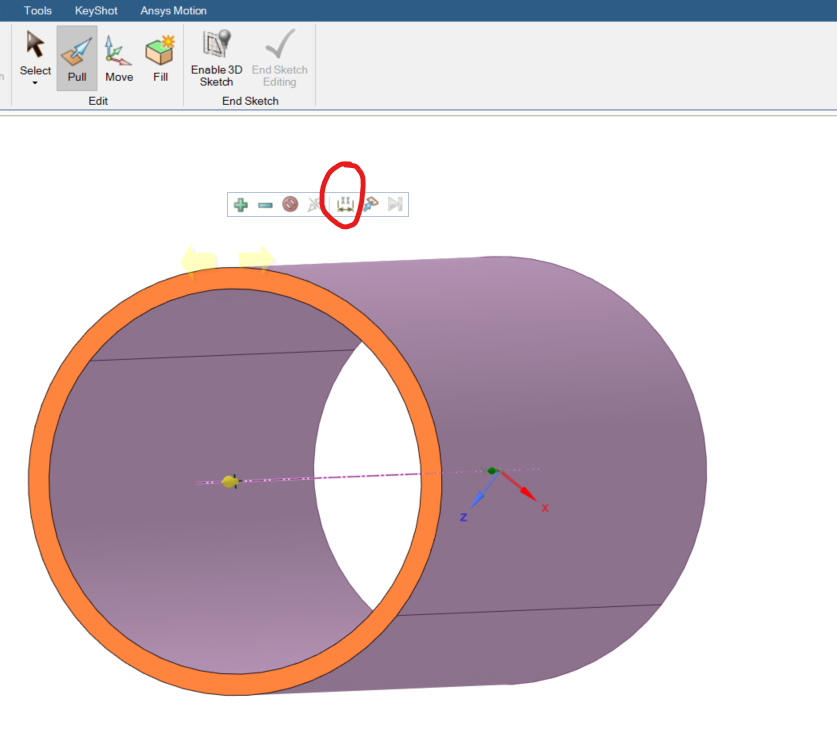Choose the Move tool
Screen dimensions: 837x745
coord(119,58)
